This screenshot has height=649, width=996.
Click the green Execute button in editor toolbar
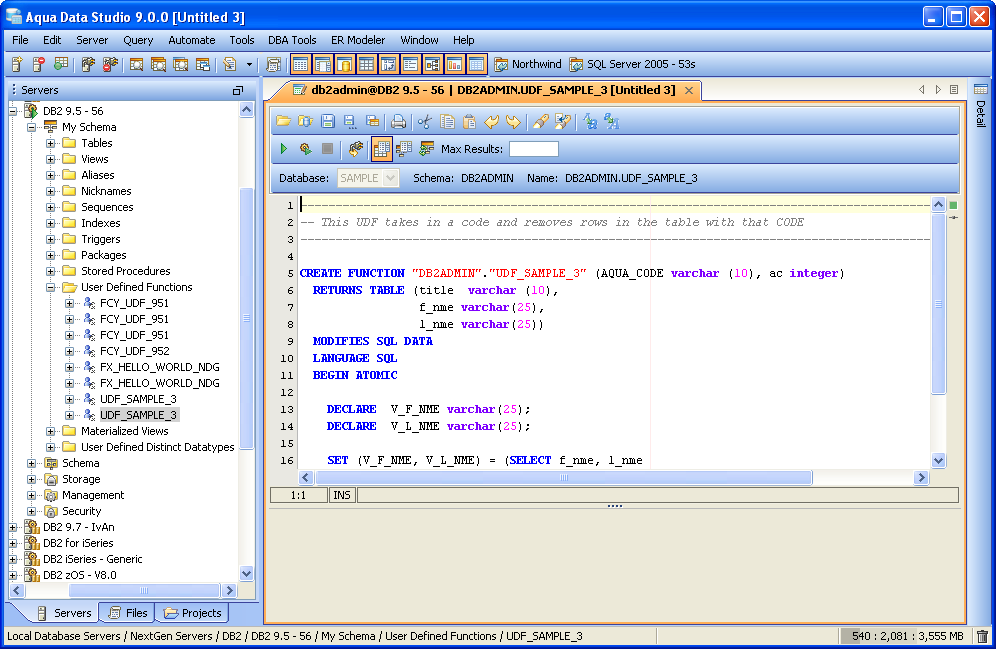click(284, 149)
